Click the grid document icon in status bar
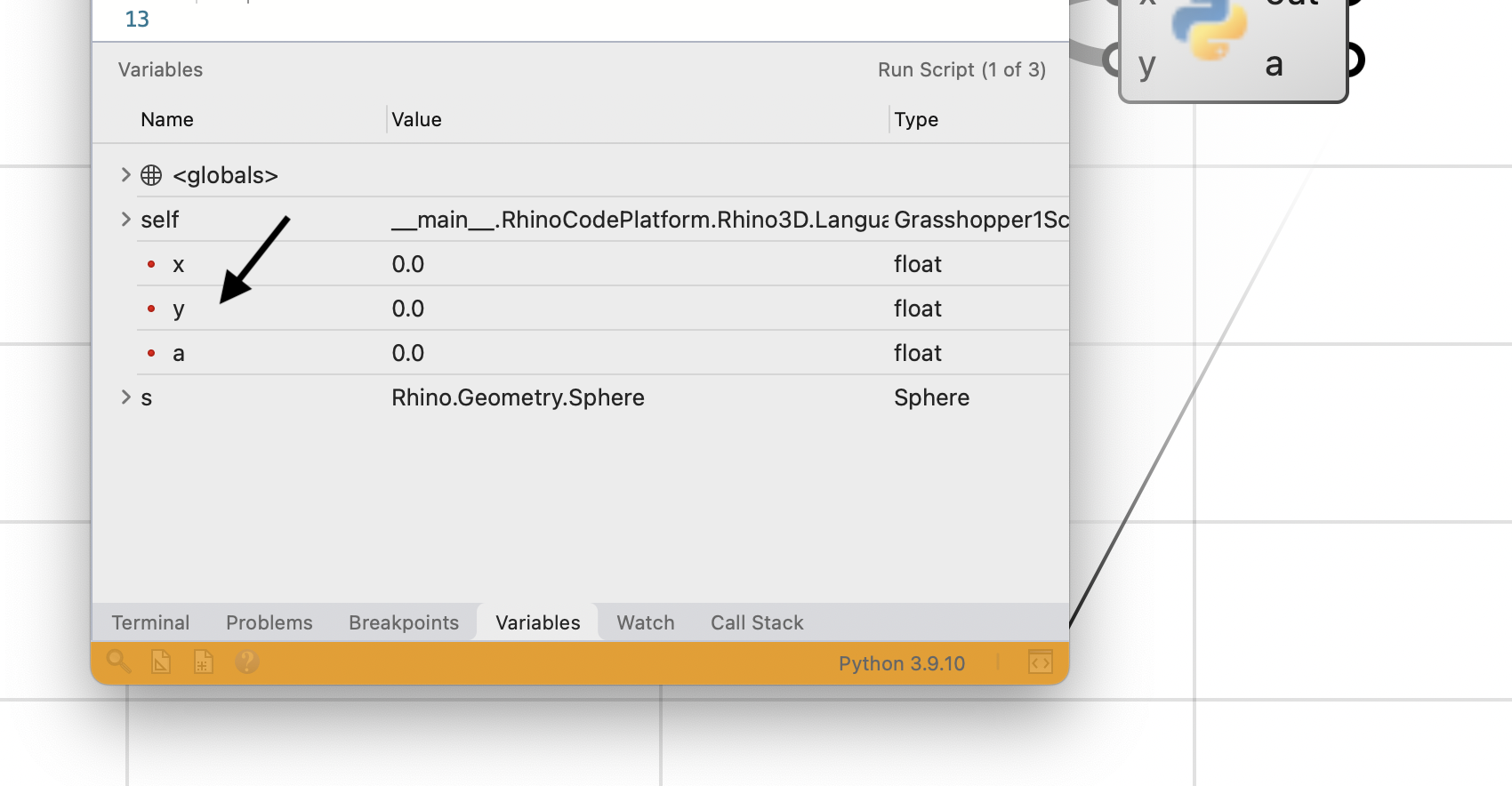 coord(204,662)
